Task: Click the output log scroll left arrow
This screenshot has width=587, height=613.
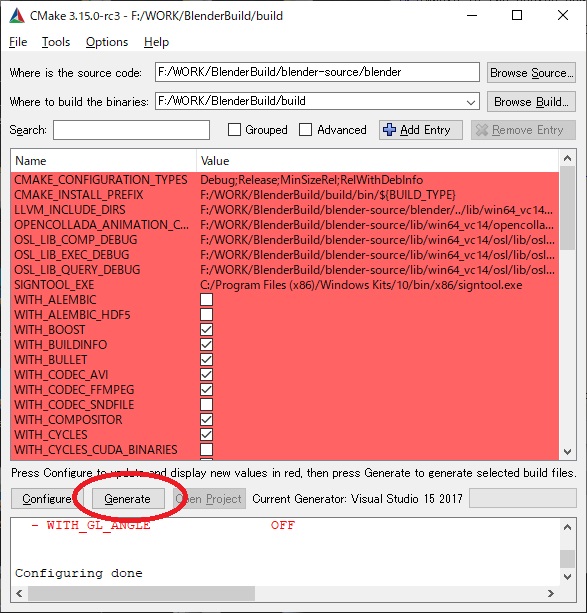Action: click(x=19, y=593)
